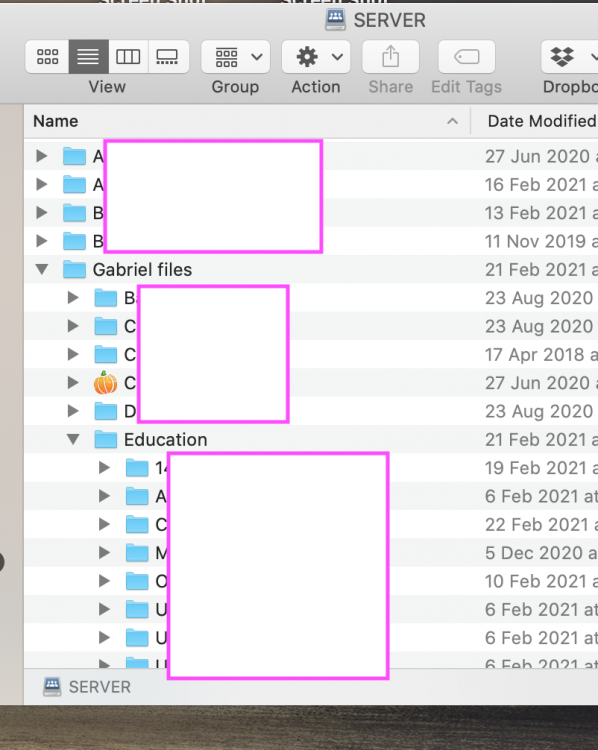Click the date in the Gabriel files row
Image resolution: width=598 pixels, height=750 pixels.
coord(541,270)
